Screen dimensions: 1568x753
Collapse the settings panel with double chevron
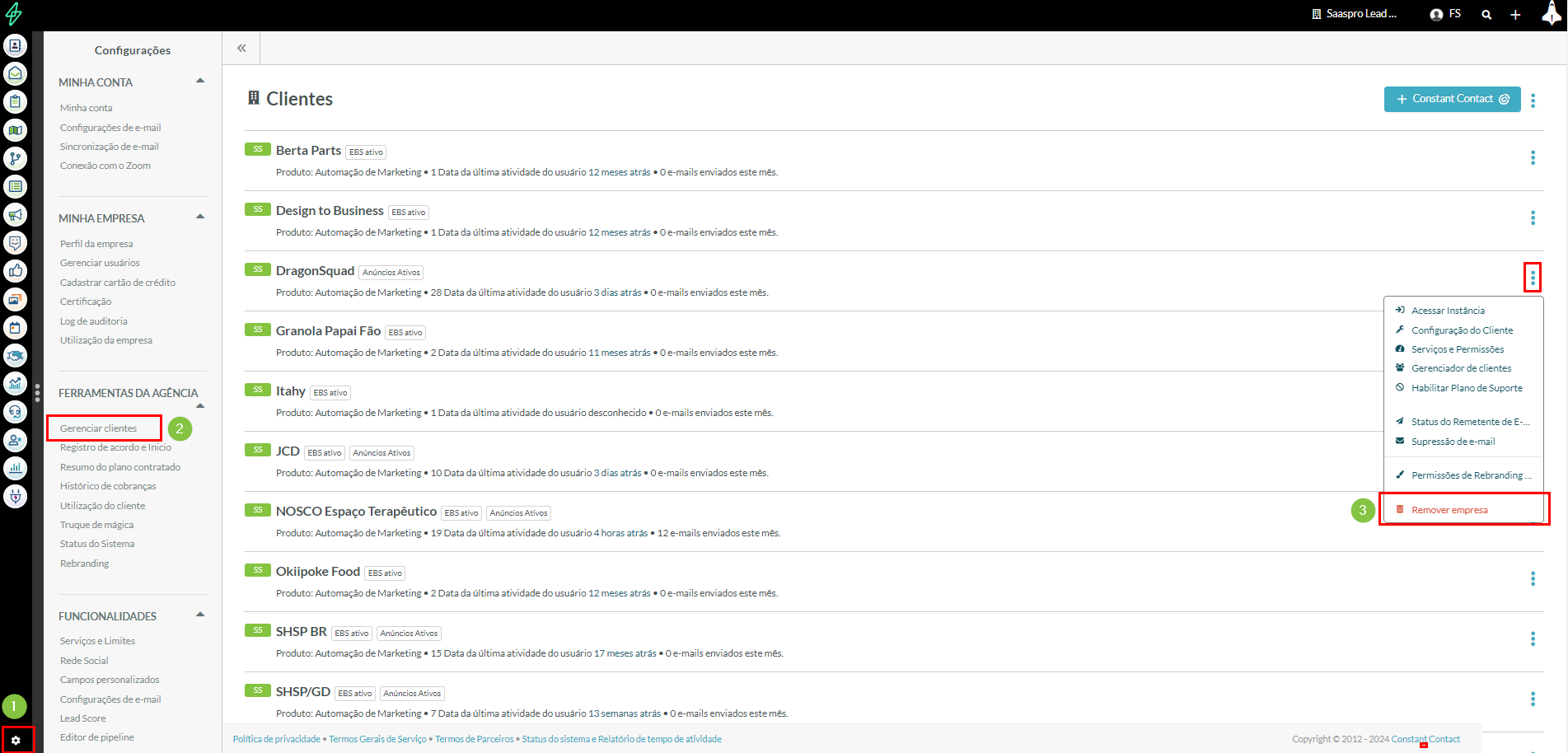coord(241,48)
